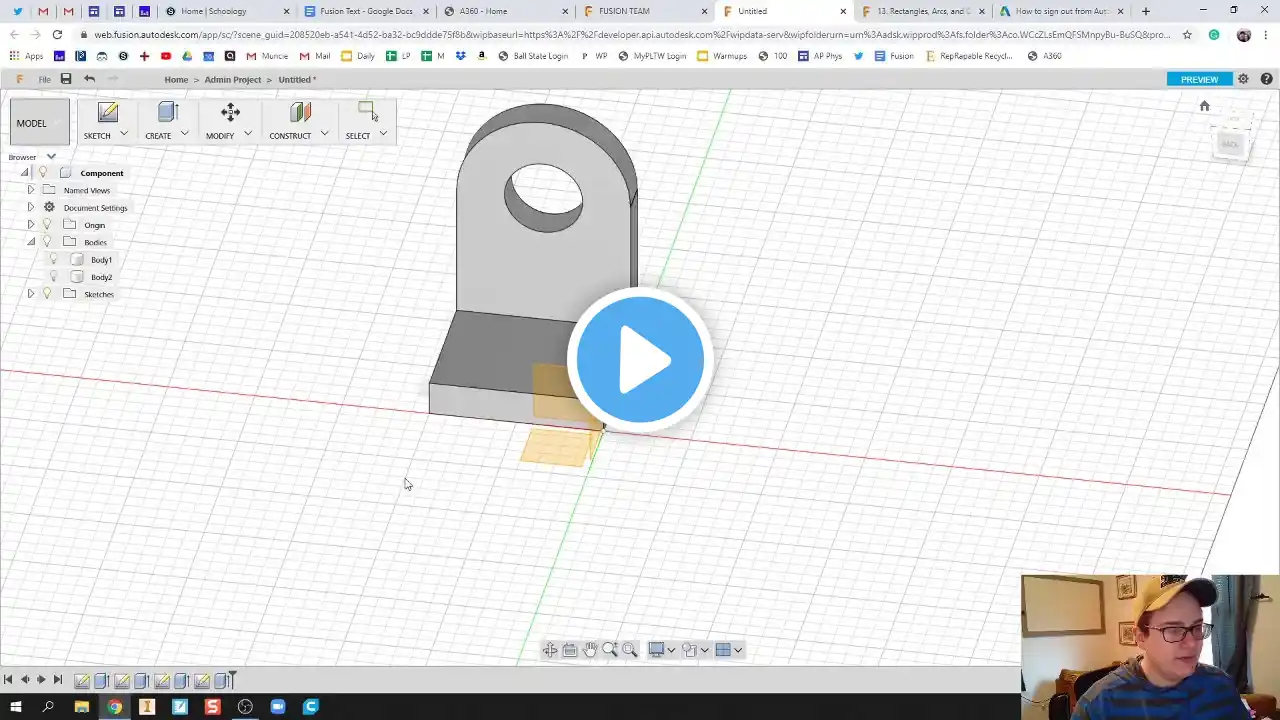Click the Sketch pencil tool icon

[x=107, y=112]
